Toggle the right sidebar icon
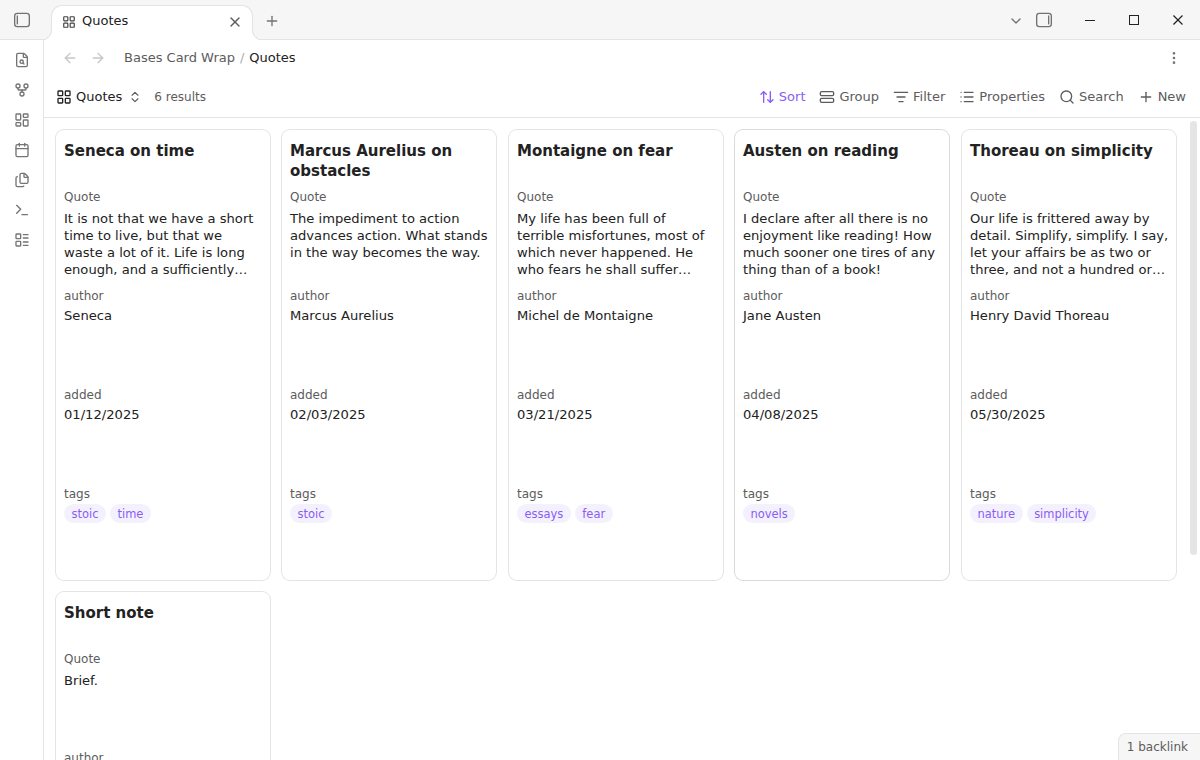 1044,20
